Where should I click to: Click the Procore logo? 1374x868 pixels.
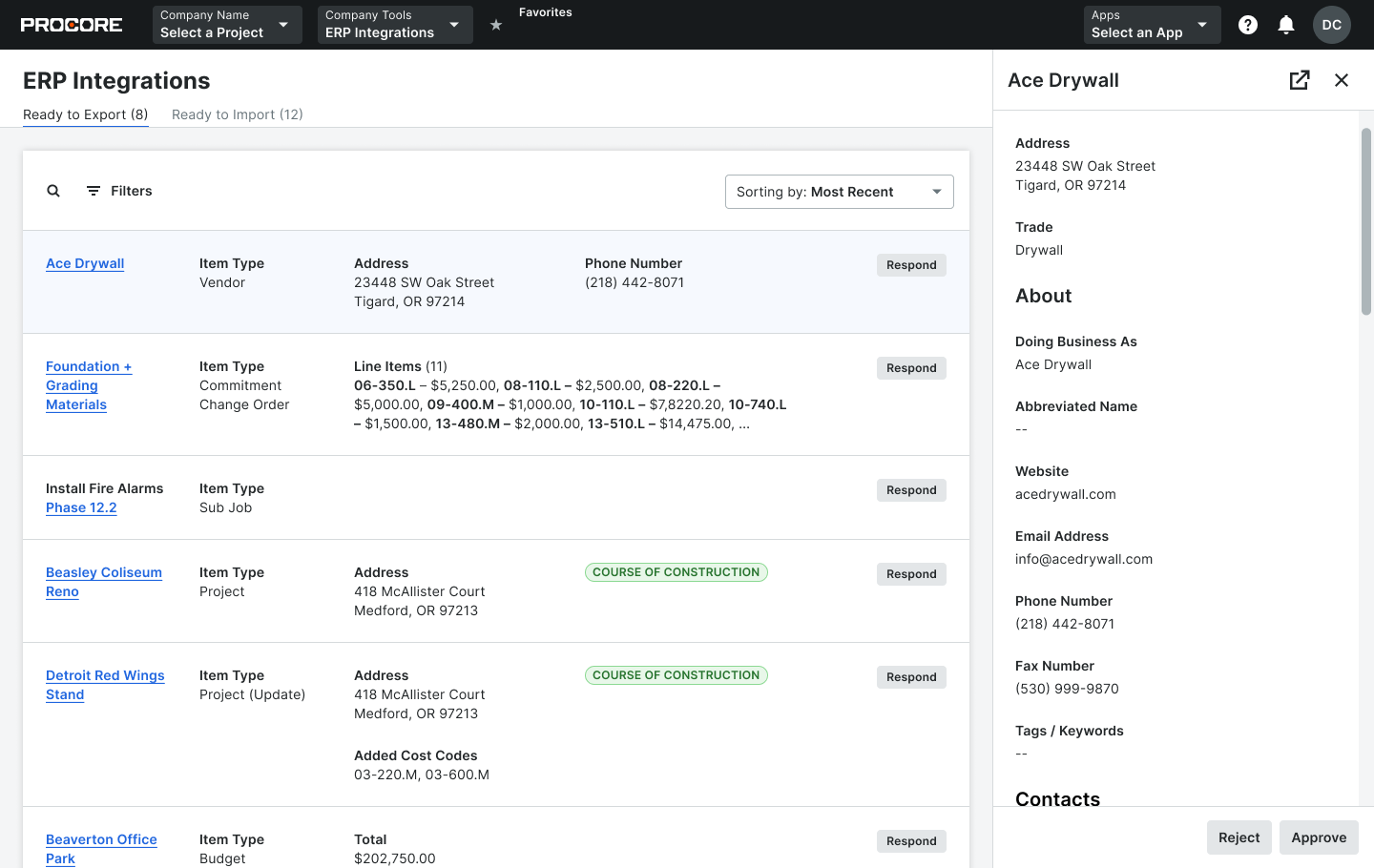pos(72,25)
